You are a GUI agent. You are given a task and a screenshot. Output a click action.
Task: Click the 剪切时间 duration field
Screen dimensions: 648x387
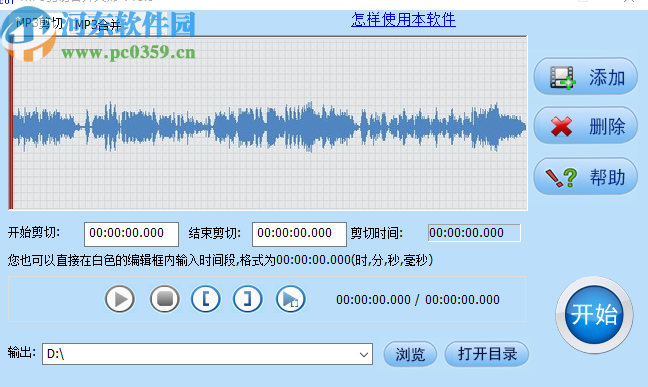474,233
